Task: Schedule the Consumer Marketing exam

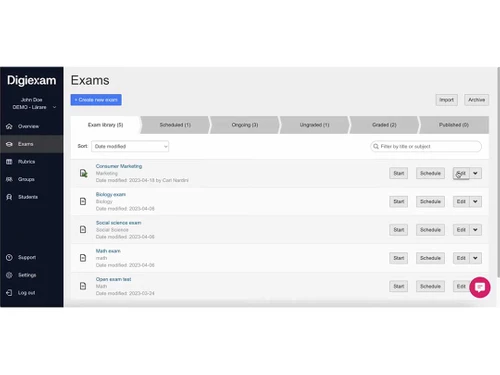Action: (430, 173)
